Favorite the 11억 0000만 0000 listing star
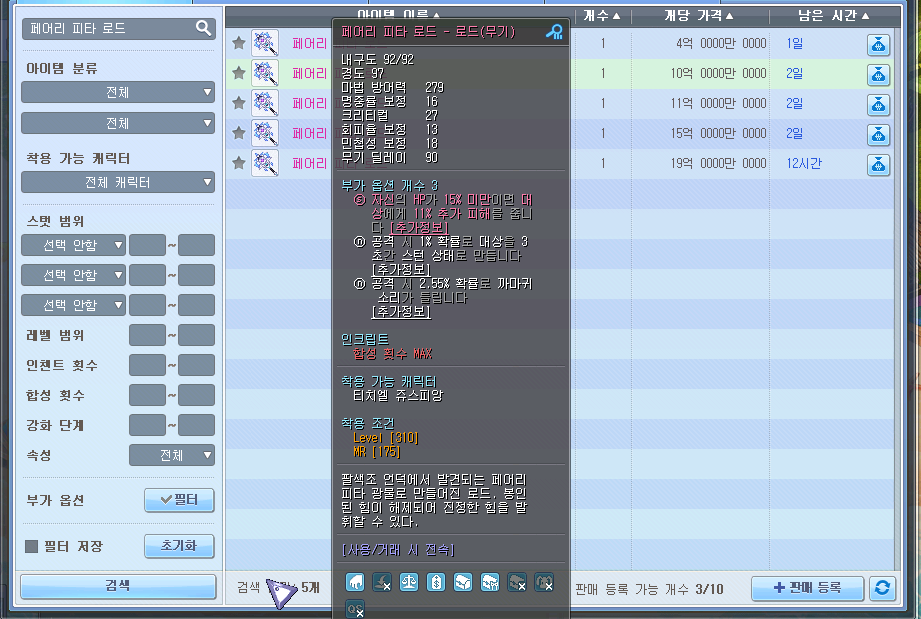The width and height of the screenshot is (921, 619). tap(238, 103)
